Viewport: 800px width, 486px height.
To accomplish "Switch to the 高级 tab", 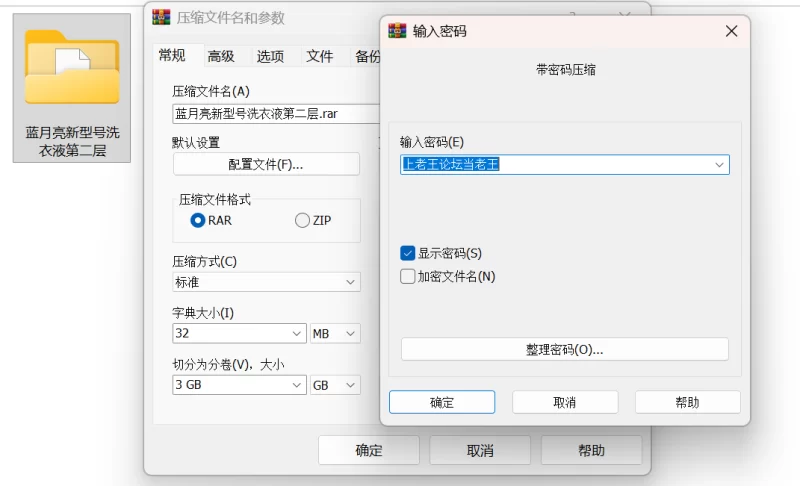I will point(221,56).
